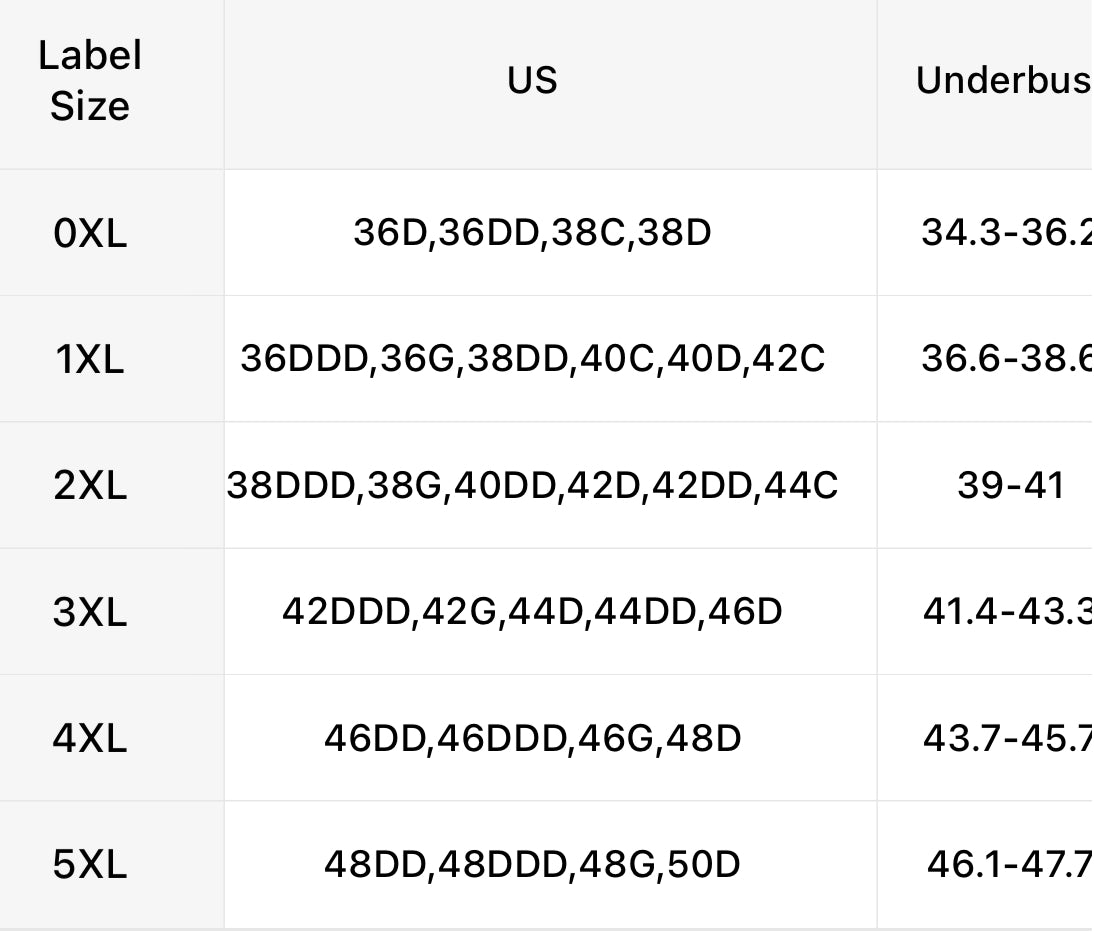Viewport: 1094px width, 936px height.
Task: Click the 39-41 underbust value
Action: point(1010,485)
